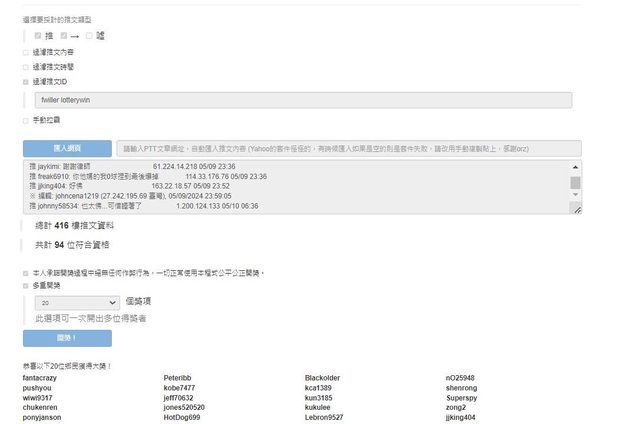640x424 pixels.
Task: Toggle the 多重開獎 multiple draw checkbox
Action: (x=25, y=285)
